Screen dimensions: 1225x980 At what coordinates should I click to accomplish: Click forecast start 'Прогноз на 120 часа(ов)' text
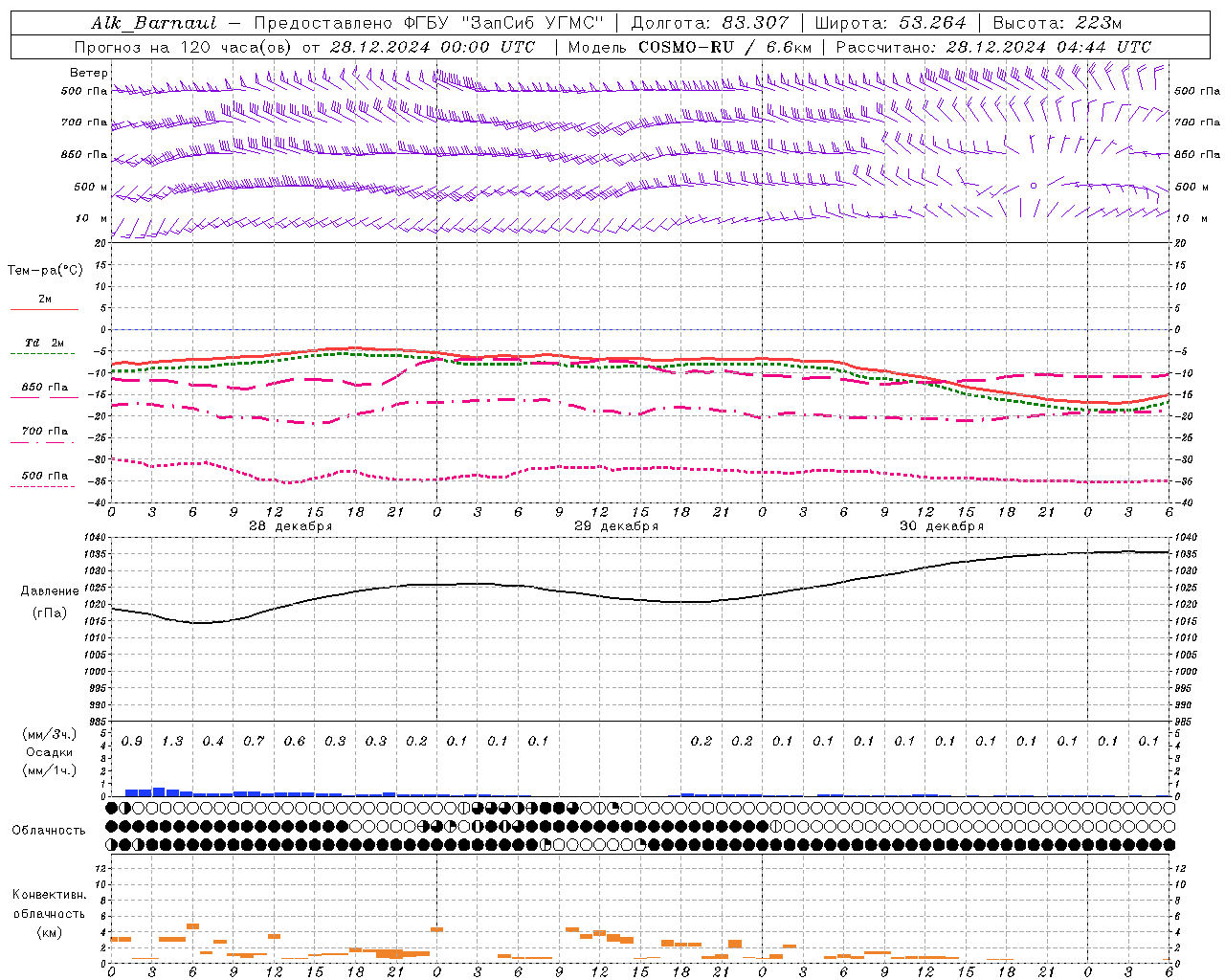click(185, 47)
